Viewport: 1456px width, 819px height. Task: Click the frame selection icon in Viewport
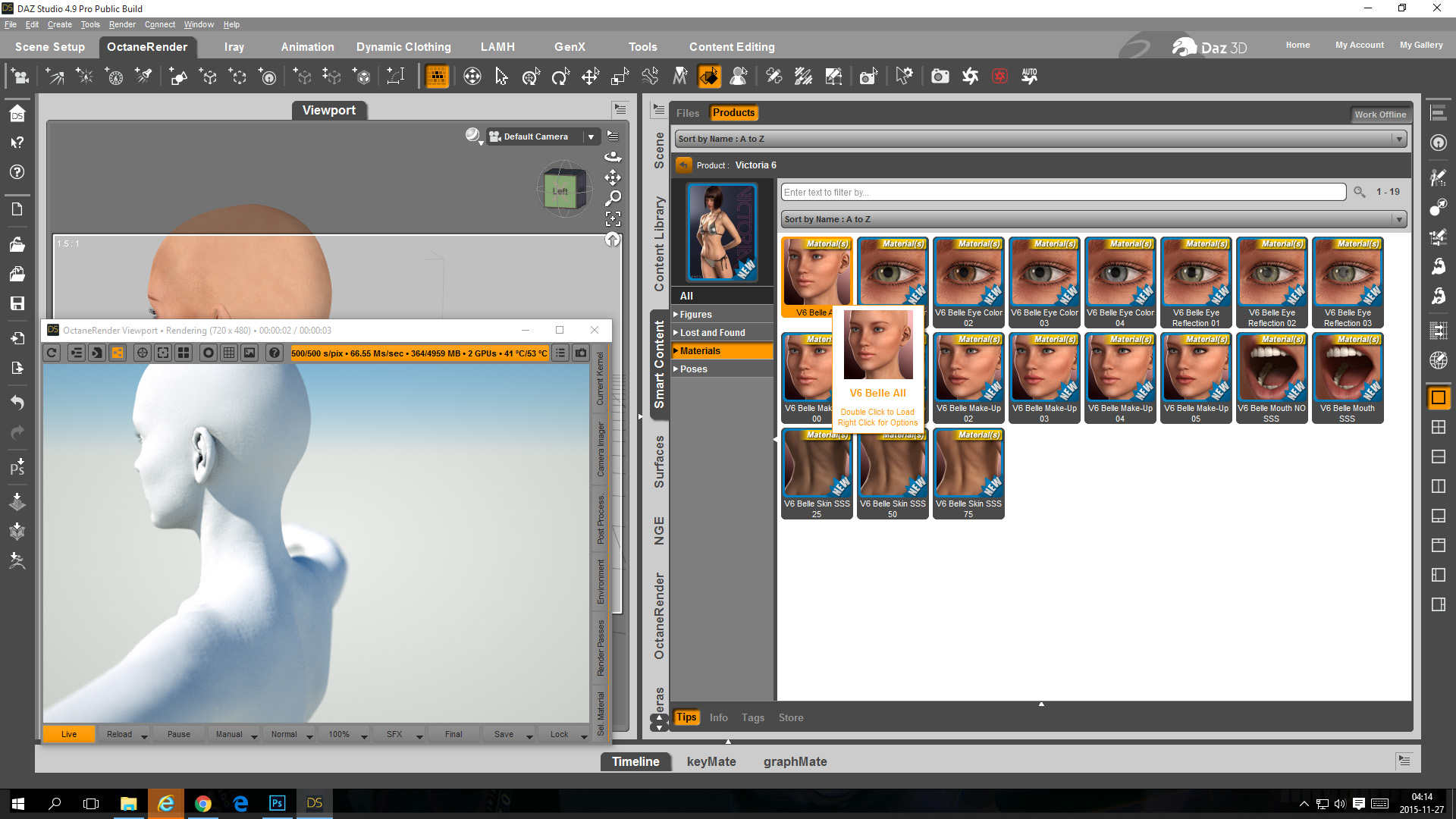point(613,218)
